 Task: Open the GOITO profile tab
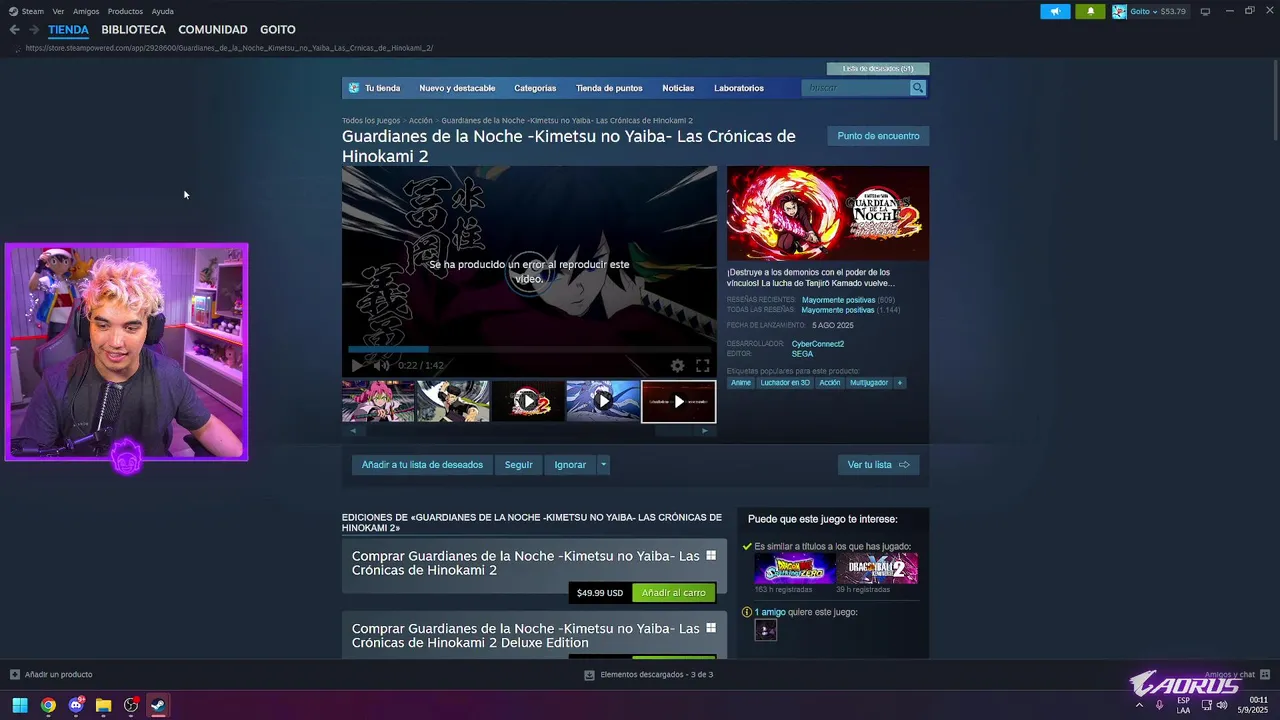tap(278, 30)
